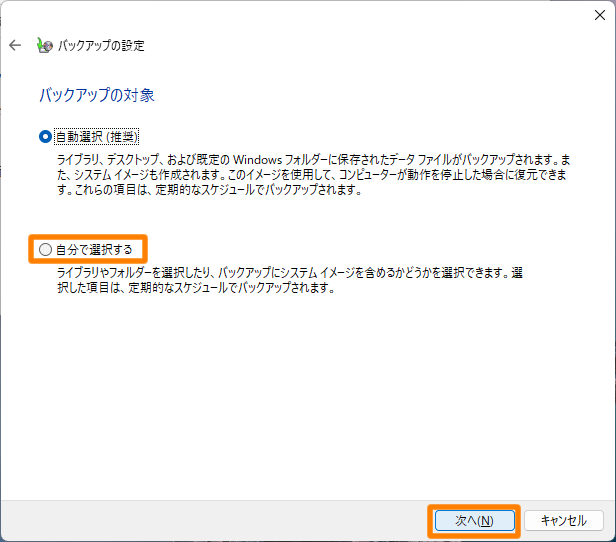Click the バックアップの対象 heading
The image size is (616, 542).
click(96, 95)
